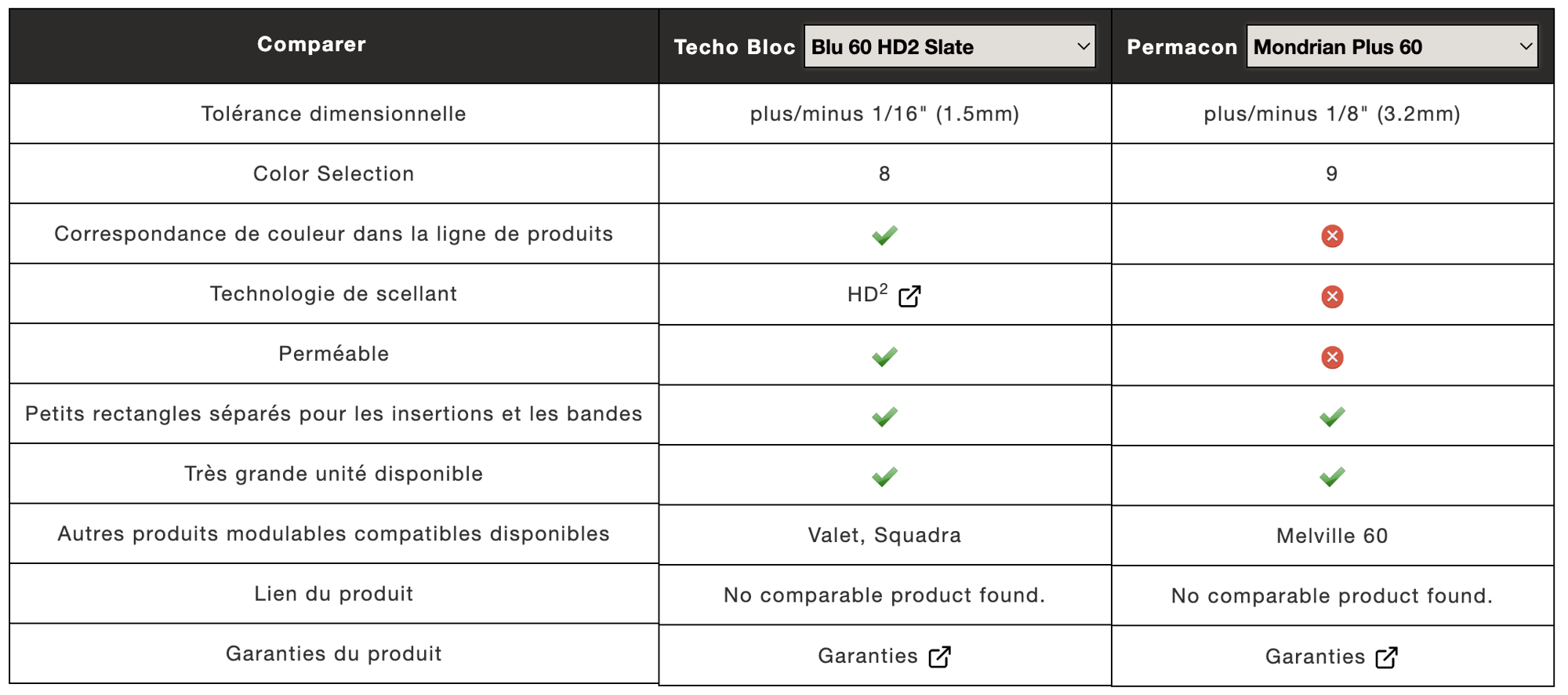The height and width of the screenshot is (695, 1568).
Task: Click the Comparer column header
Action: (x=311, y=44)
